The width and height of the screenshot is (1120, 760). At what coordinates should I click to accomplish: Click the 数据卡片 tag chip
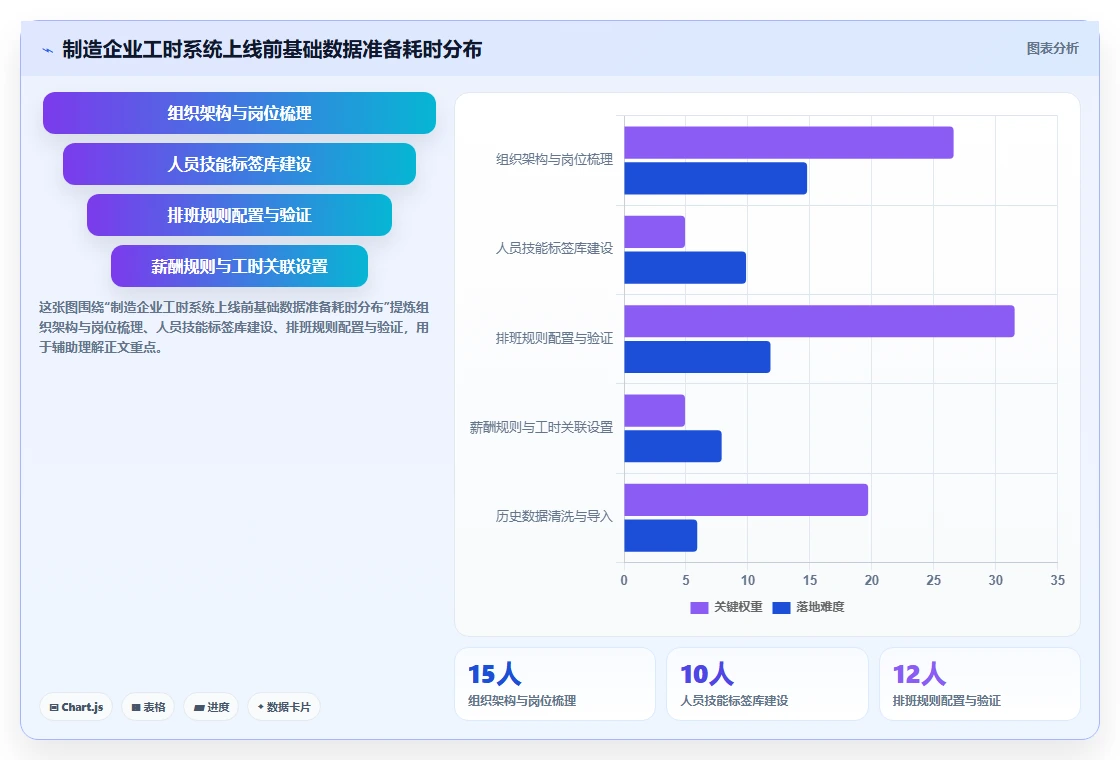click(284, 707)
